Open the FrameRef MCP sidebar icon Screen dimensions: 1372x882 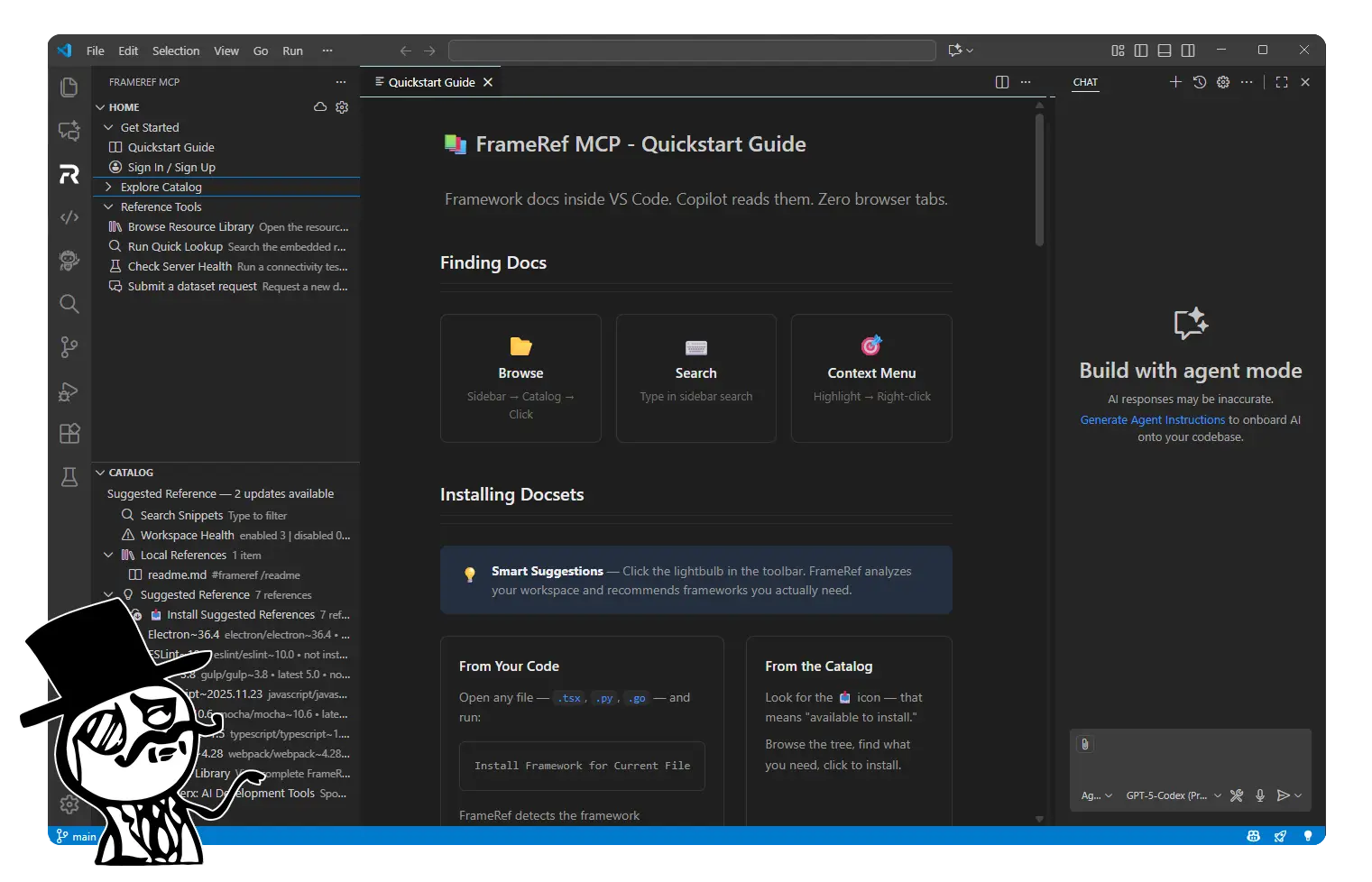69,174
